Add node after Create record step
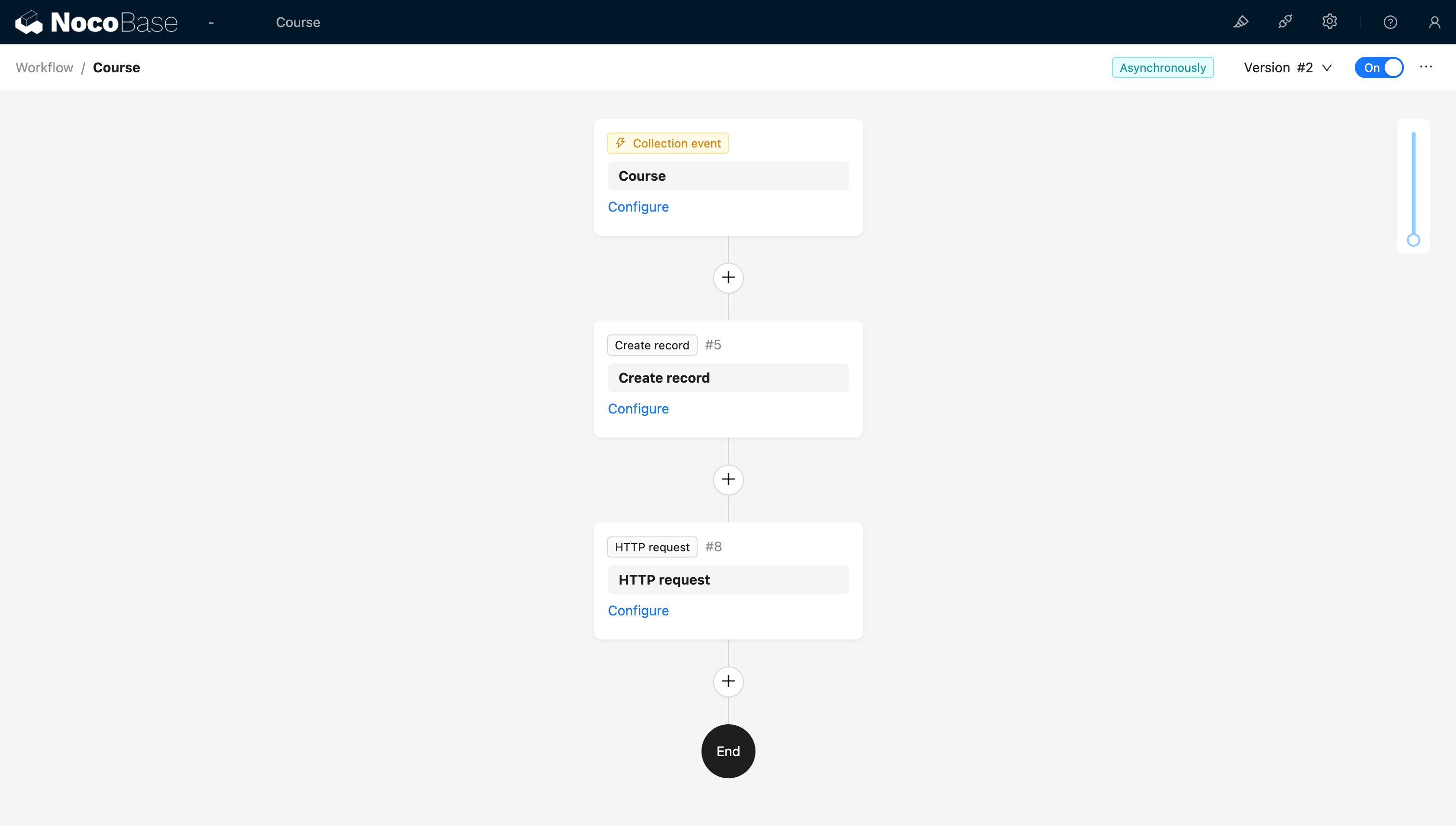The image size is (1456, 826). pos(728,480)
